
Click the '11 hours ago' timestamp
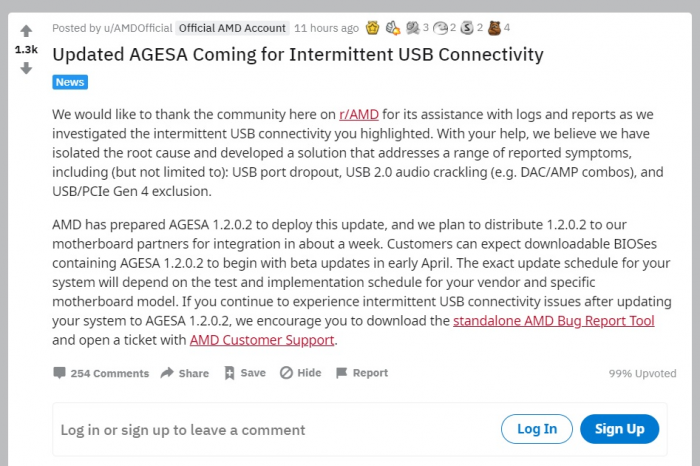pos(327,28)
